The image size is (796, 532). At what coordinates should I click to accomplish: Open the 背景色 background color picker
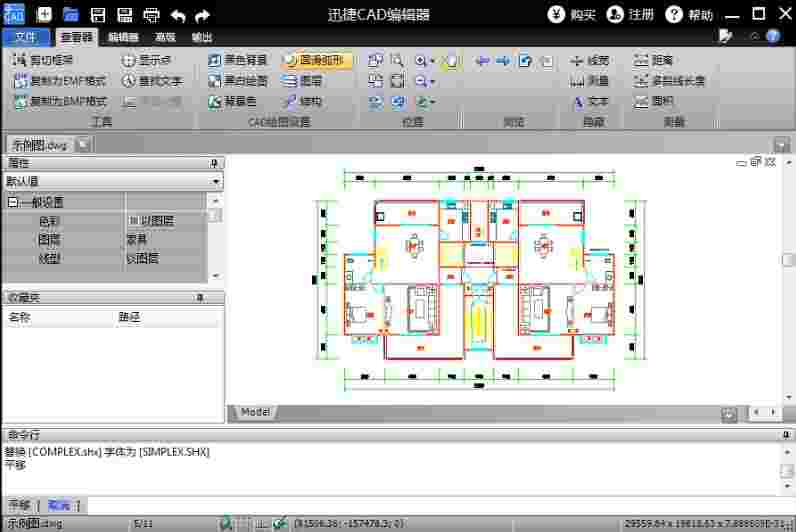(233, 102)
